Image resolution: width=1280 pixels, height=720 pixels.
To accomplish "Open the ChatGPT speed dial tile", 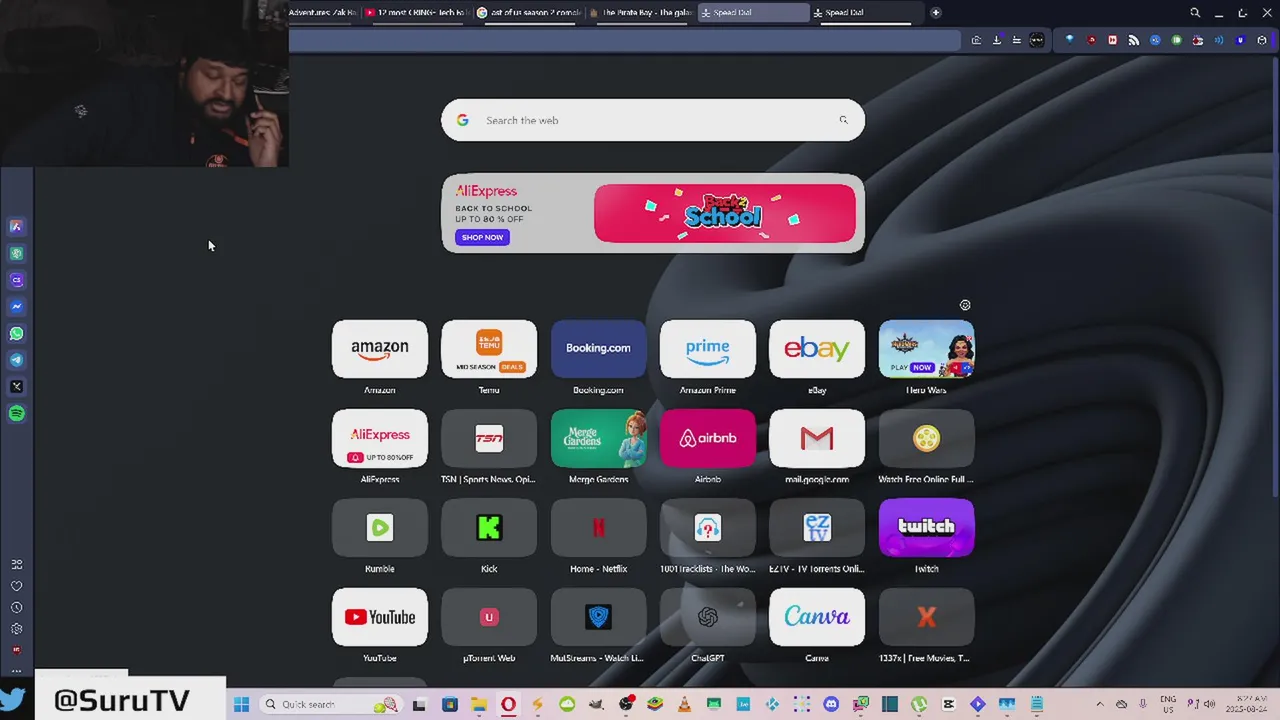I will tap(708, 617).
